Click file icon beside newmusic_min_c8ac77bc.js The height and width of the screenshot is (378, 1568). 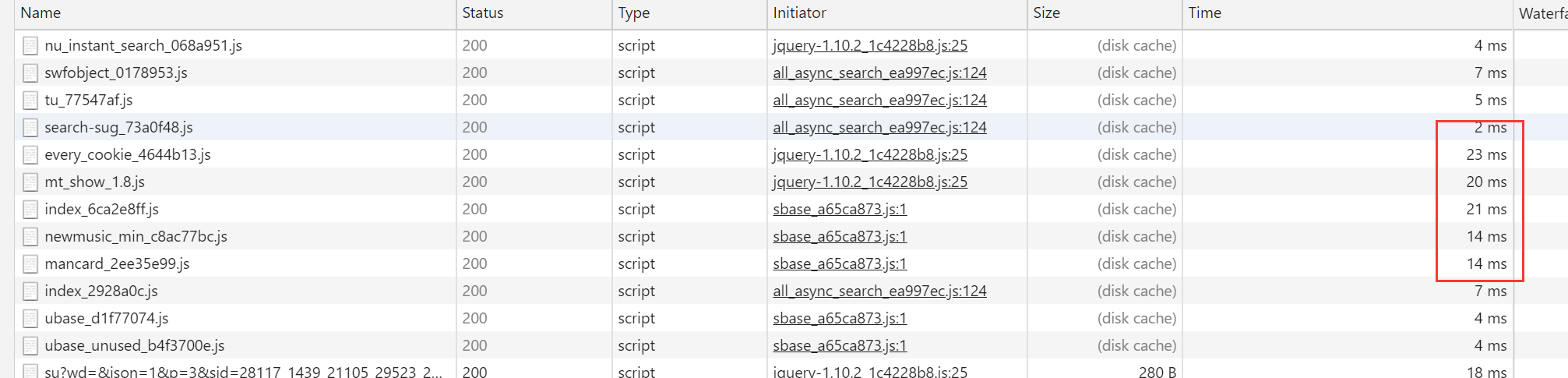30,237
